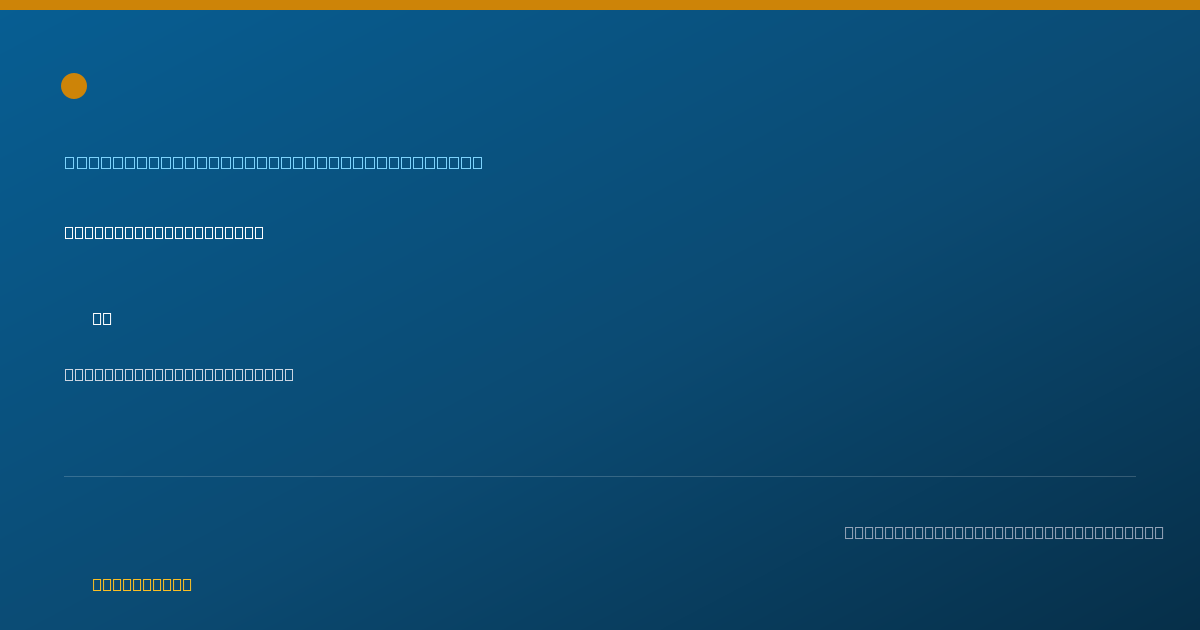This screenshot has height=630, width=1200.
Task: Click the light blue text line
Action: pos(274,162)
